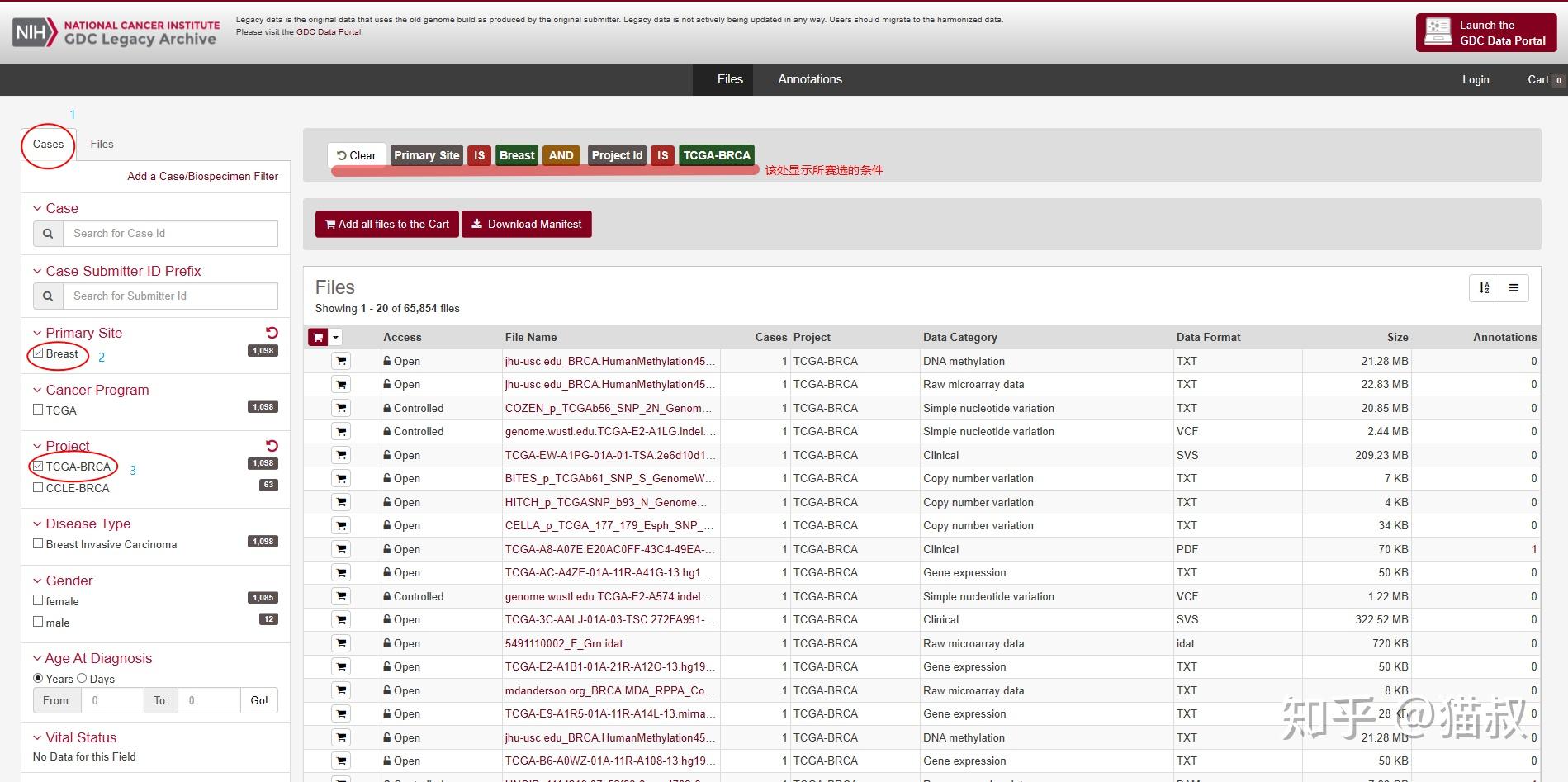
Task: Uncheck the Breast primary site checkbox
Action: (x=38, y=353)
